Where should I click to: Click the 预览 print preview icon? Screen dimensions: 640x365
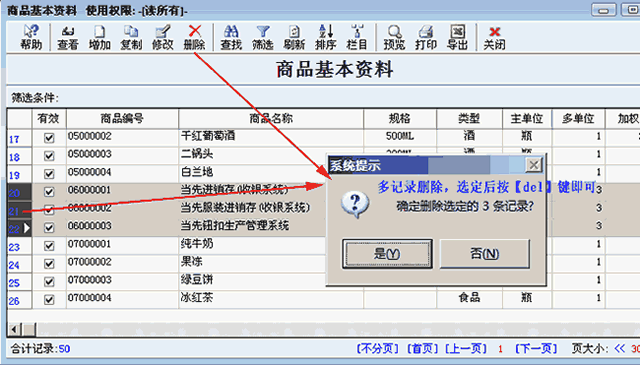(x=394, y=37)
